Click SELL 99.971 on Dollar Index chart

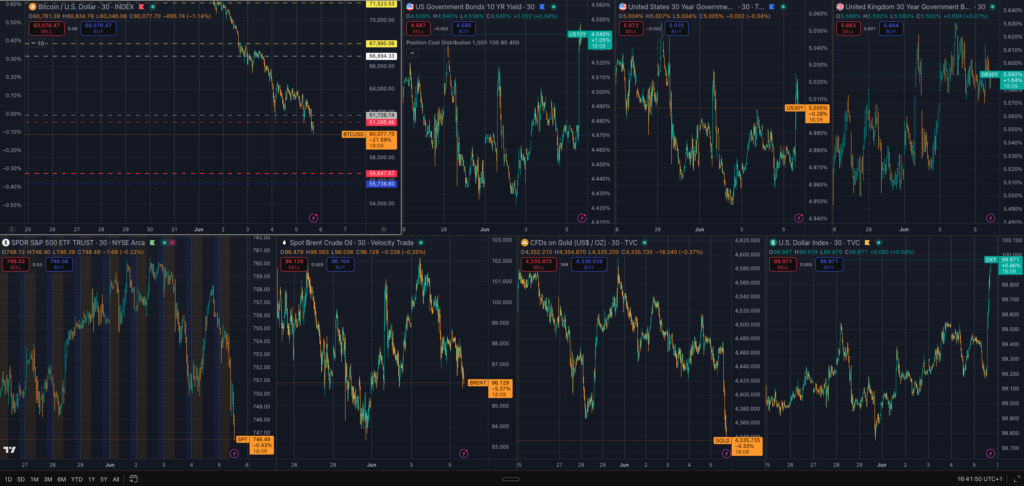(x=784, y=264)
